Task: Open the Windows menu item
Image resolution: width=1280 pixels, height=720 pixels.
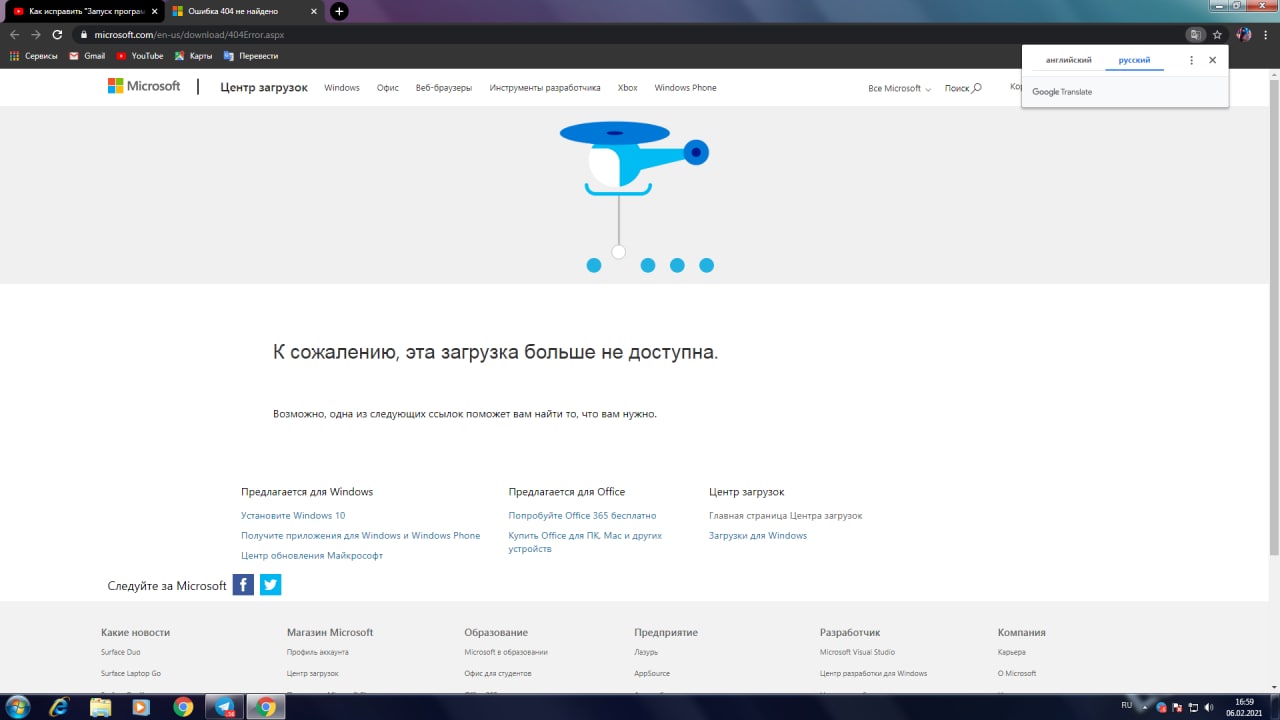Action: point(342,88)
